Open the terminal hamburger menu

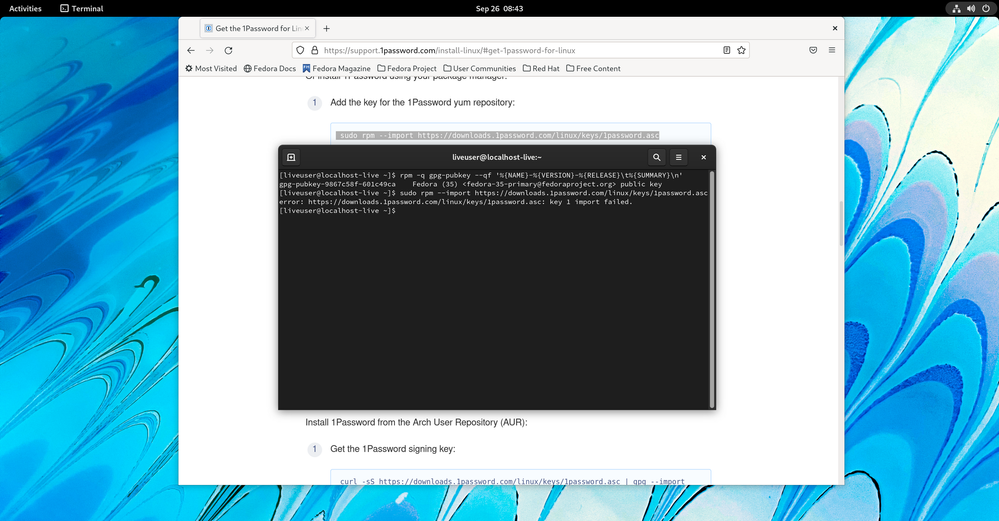click(678, 157)
